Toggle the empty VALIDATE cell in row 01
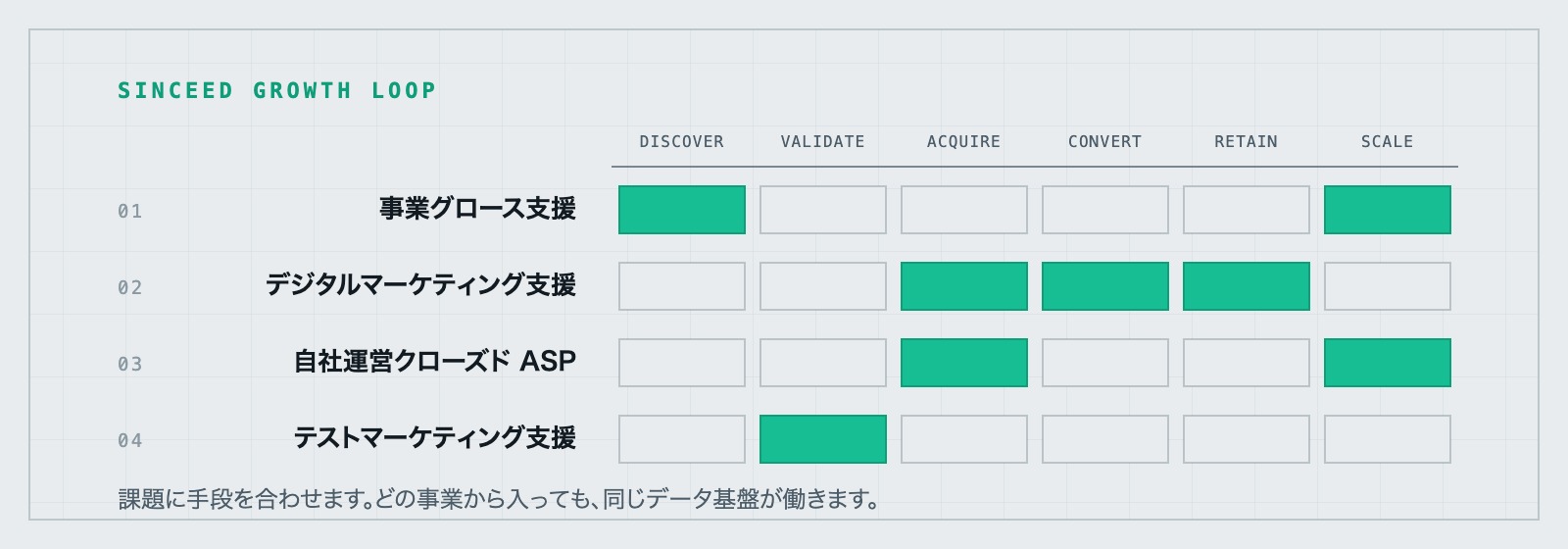This screenshot has width=1568, height=549. [x=823, y=210]
